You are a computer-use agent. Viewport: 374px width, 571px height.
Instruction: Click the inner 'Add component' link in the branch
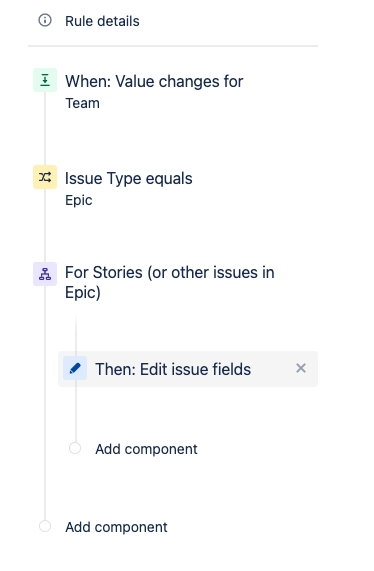point(146,449)
